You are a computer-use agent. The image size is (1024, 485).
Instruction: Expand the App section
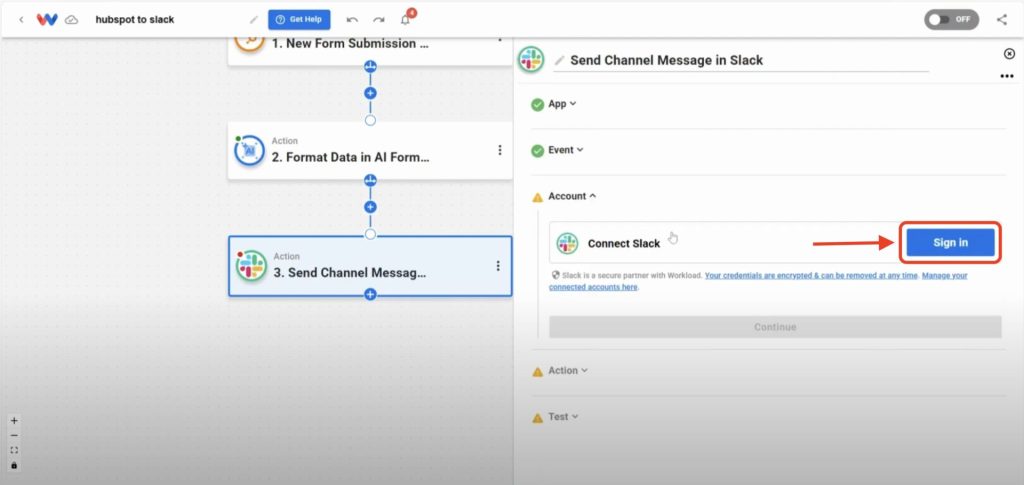pos(562,104)
